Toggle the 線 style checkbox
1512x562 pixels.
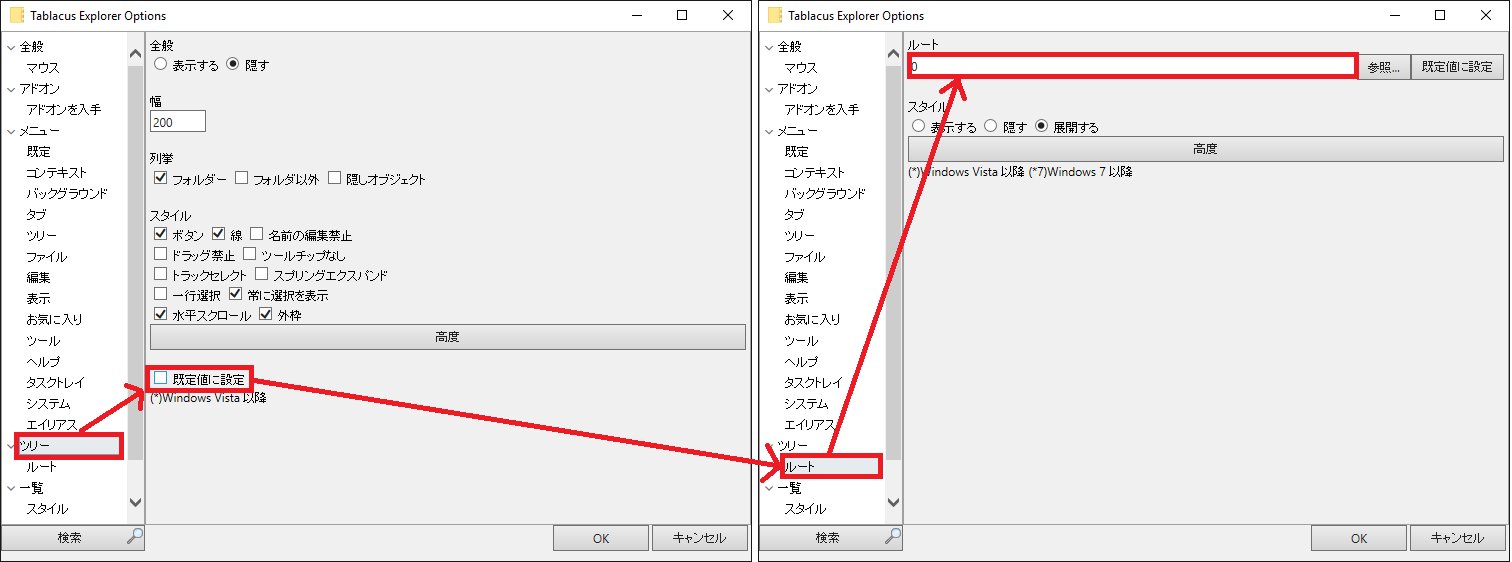pyautogui.click(x=218, y=235)
